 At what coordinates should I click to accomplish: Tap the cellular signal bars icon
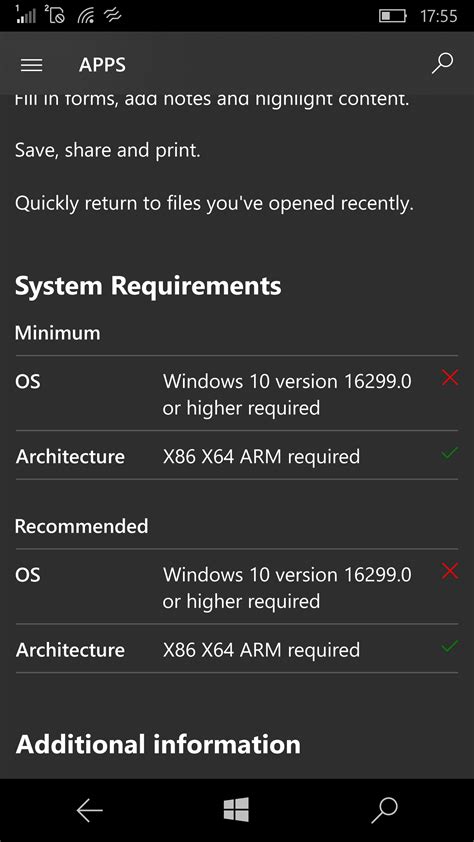25,16
